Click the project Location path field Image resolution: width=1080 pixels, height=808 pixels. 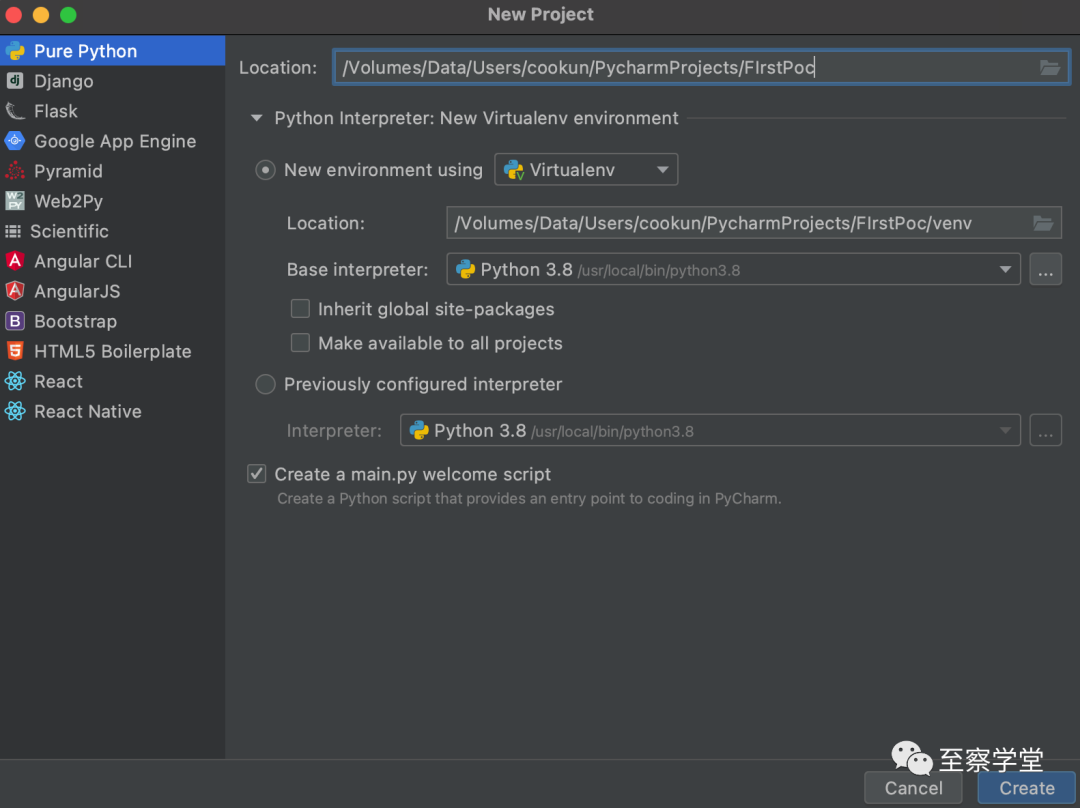pyautogui.click(x=680, y=67)
